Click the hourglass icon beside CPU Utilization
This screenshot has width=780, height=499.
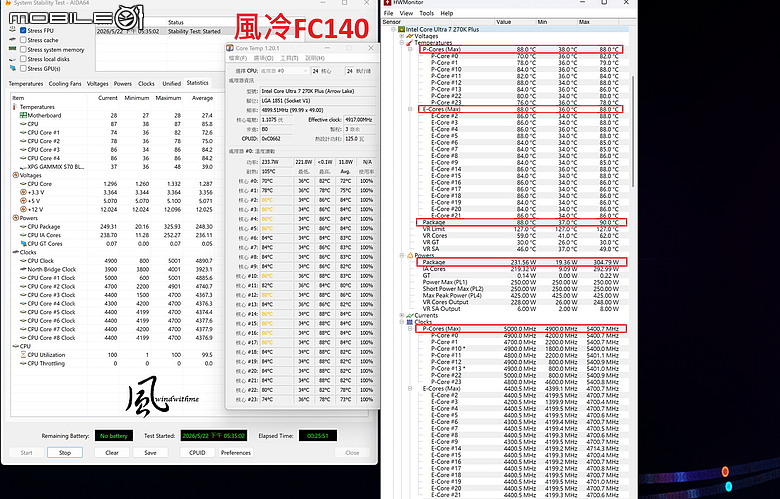point(23,355)
